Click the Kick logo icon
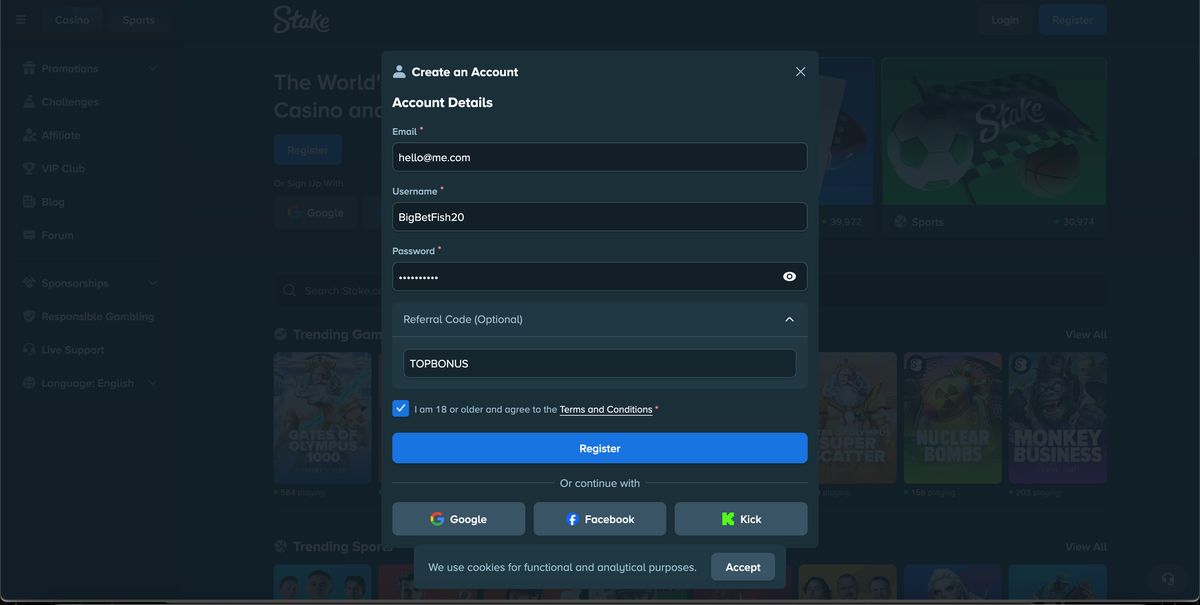The height and width of the screenshot is (605, 1200). coord(728,519)
